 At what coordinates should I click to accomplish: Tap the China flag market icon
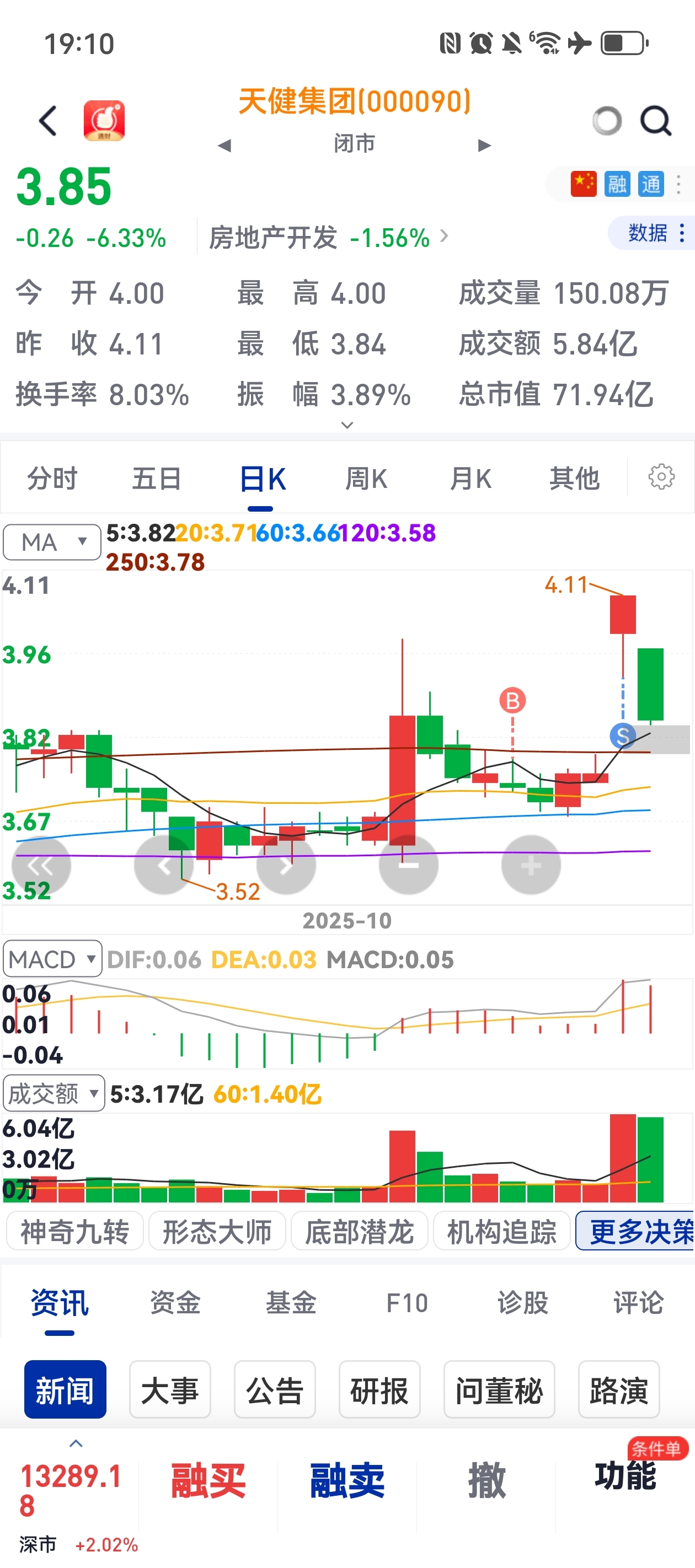[x=583, y=184]
